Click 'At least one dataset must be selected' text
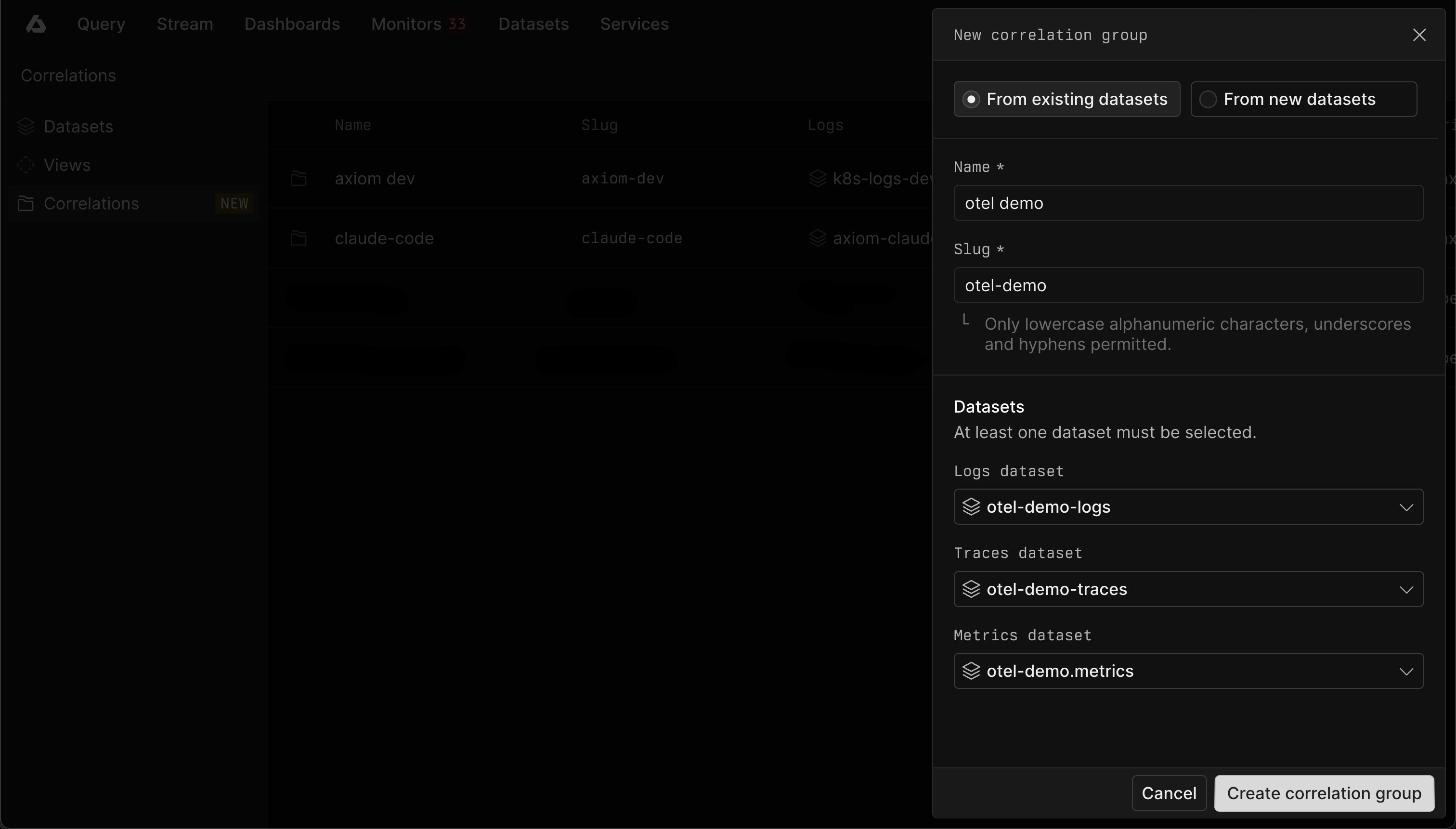 1105,433
